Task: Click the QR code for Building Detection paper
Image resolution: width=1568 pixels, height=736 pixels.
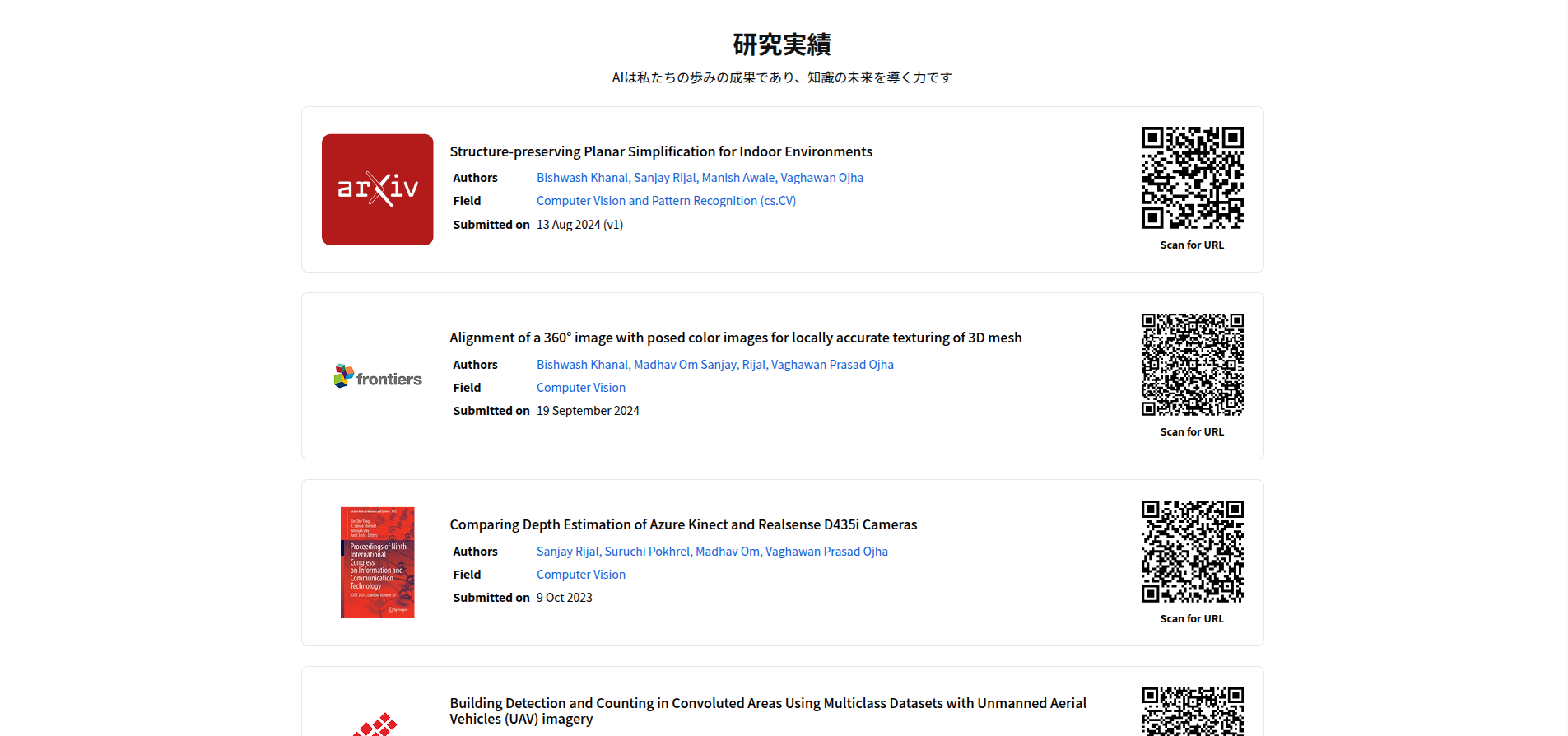Action: pyautogui.click(x=1191, y=711)
